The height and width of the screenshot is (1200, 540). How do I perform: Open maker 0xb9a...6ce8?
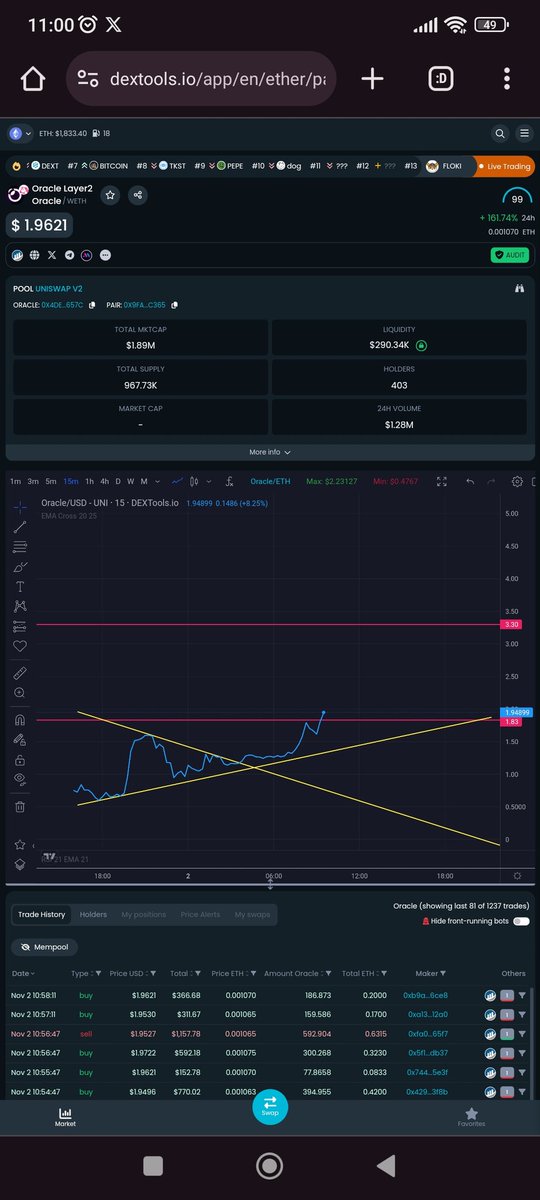pyautogui.click(x=427, y=996)
